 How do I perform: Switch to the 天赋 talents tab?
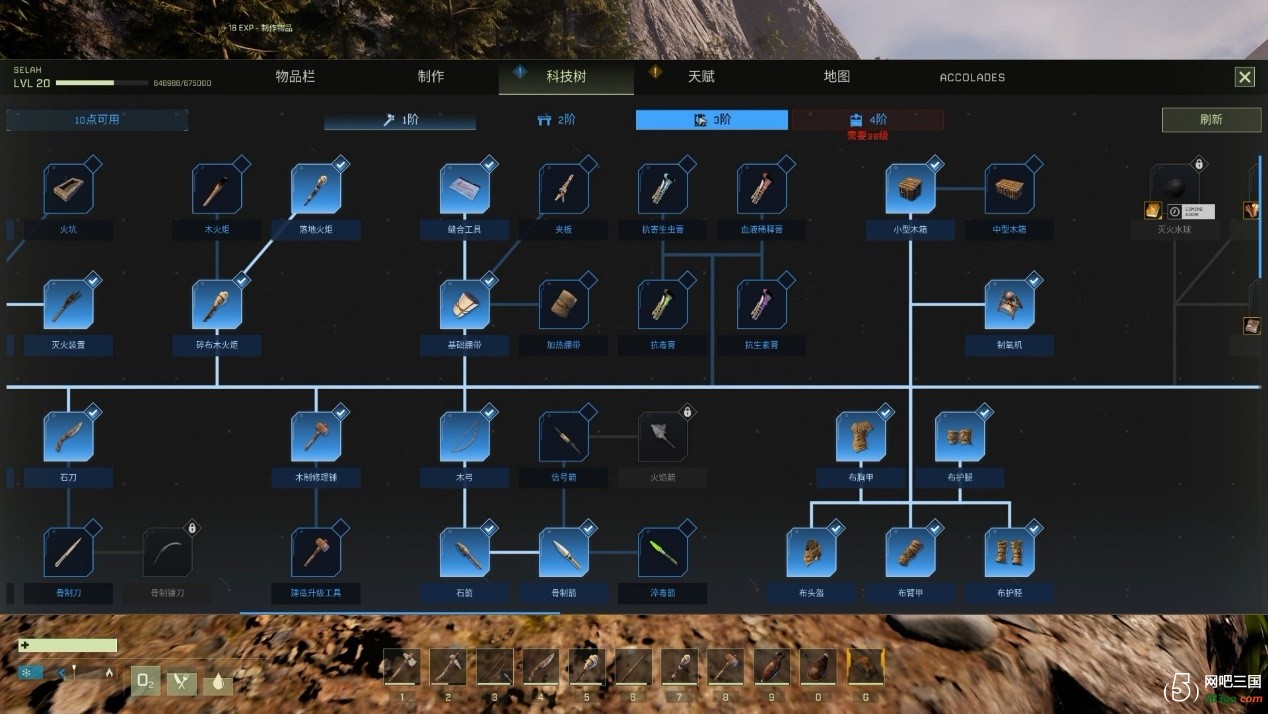point(701,77)
